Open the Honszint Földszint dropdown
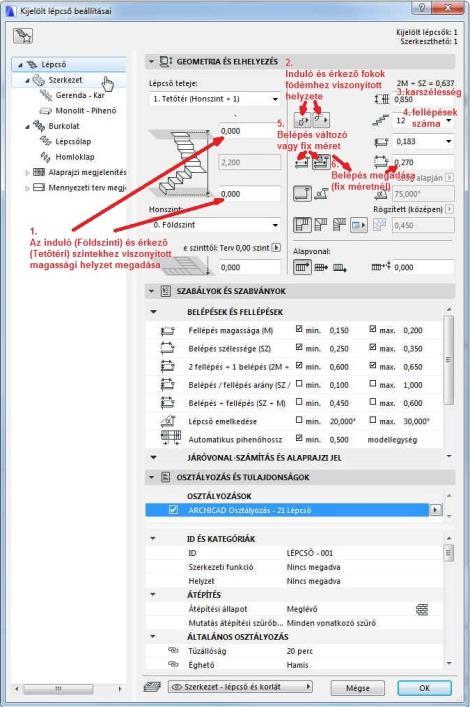The height and width of the screenshot is (707, 470). tap(215, 225)
